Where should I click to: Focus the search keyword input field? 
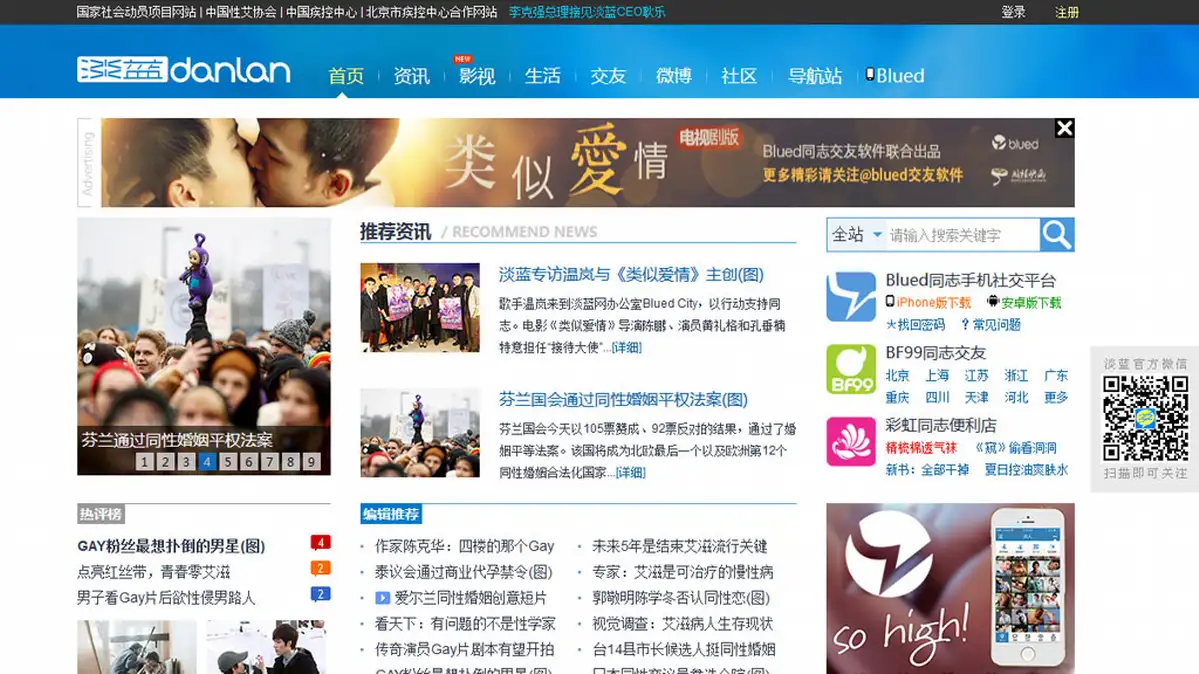[962, 235]
